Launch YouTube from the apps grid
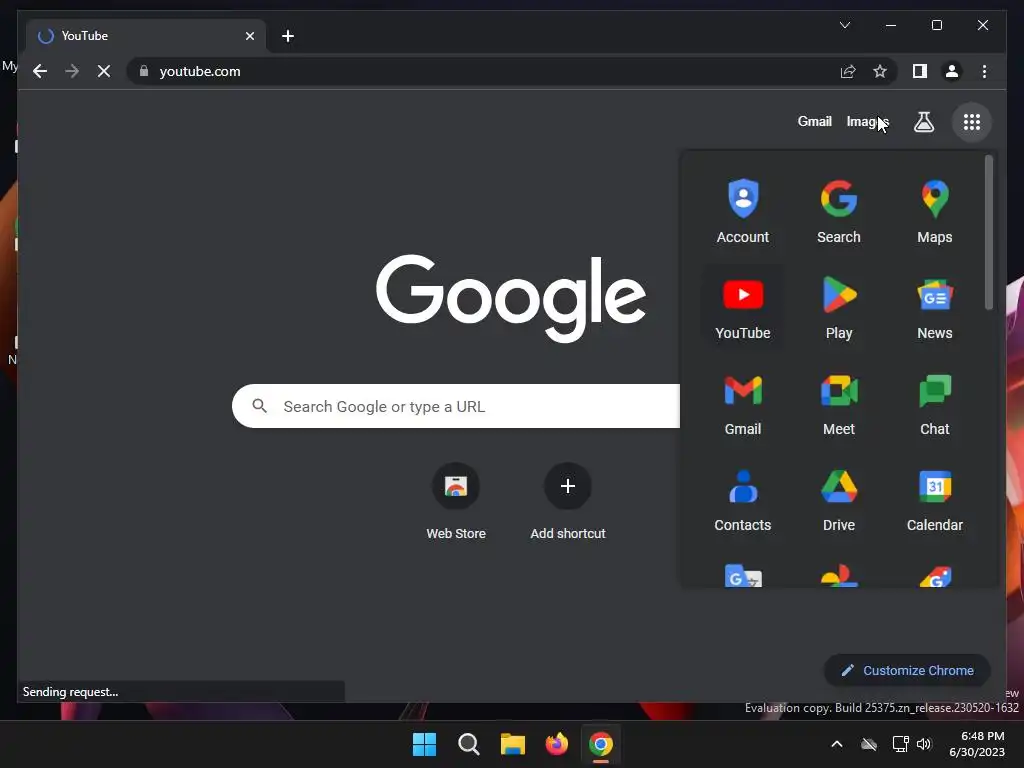 pyautogui.click(x=743, y=307)
